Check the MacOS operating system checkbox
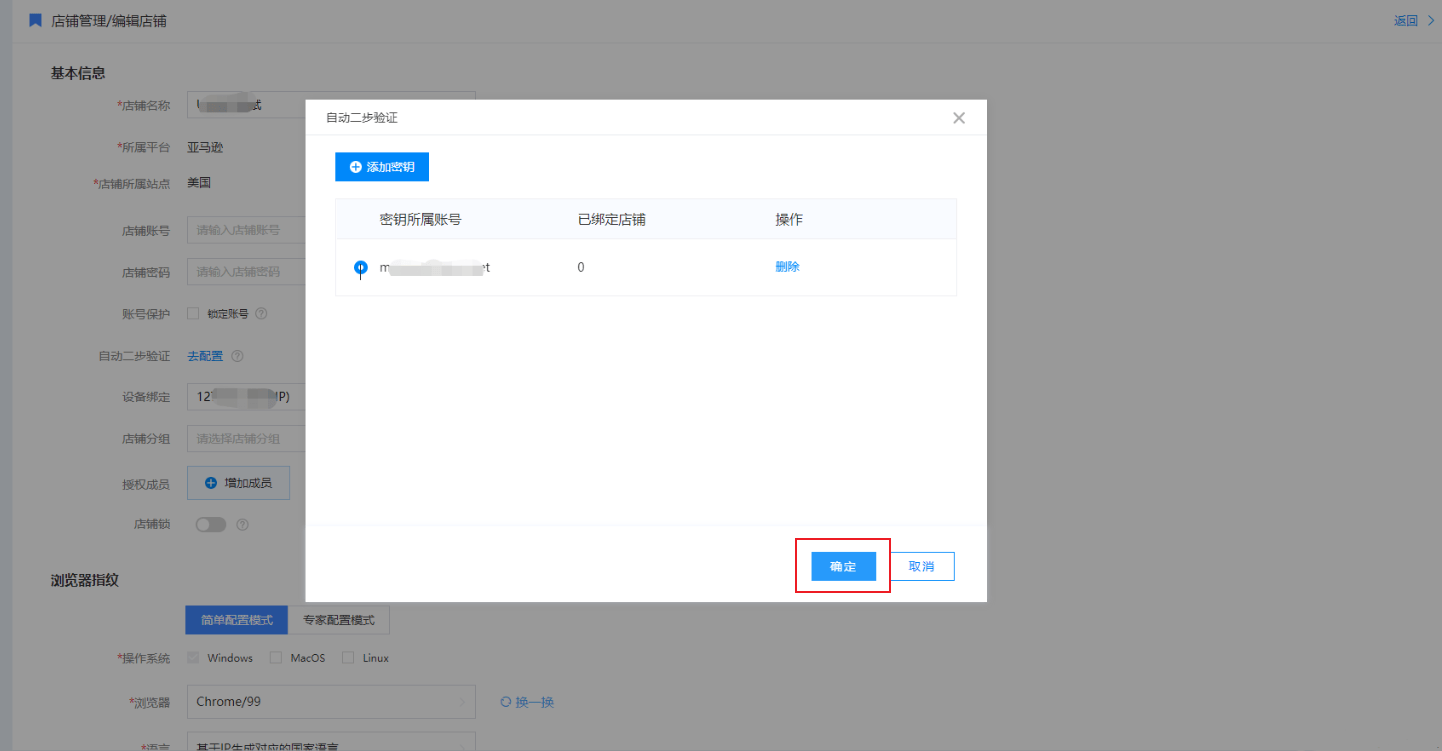The image size is (1442, 751). pyautogui.click(x=276, y=658)
